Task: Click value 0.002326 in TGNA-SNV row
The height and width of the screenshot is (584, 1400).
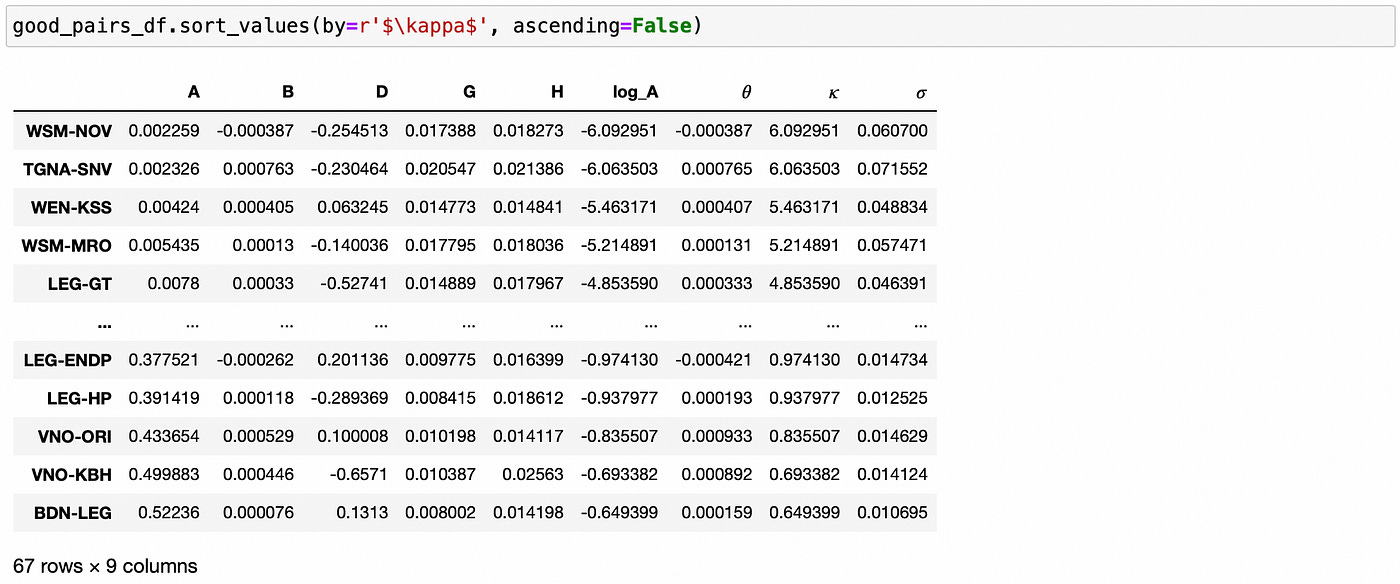Action: (x=164, y=169)
